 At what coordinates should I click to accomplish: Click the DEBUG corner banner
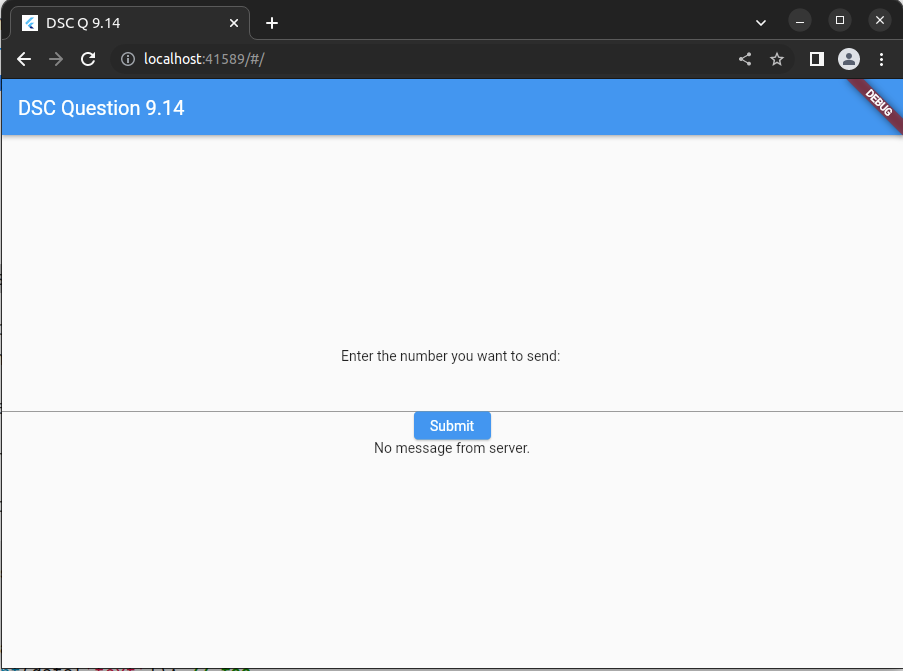878,102
